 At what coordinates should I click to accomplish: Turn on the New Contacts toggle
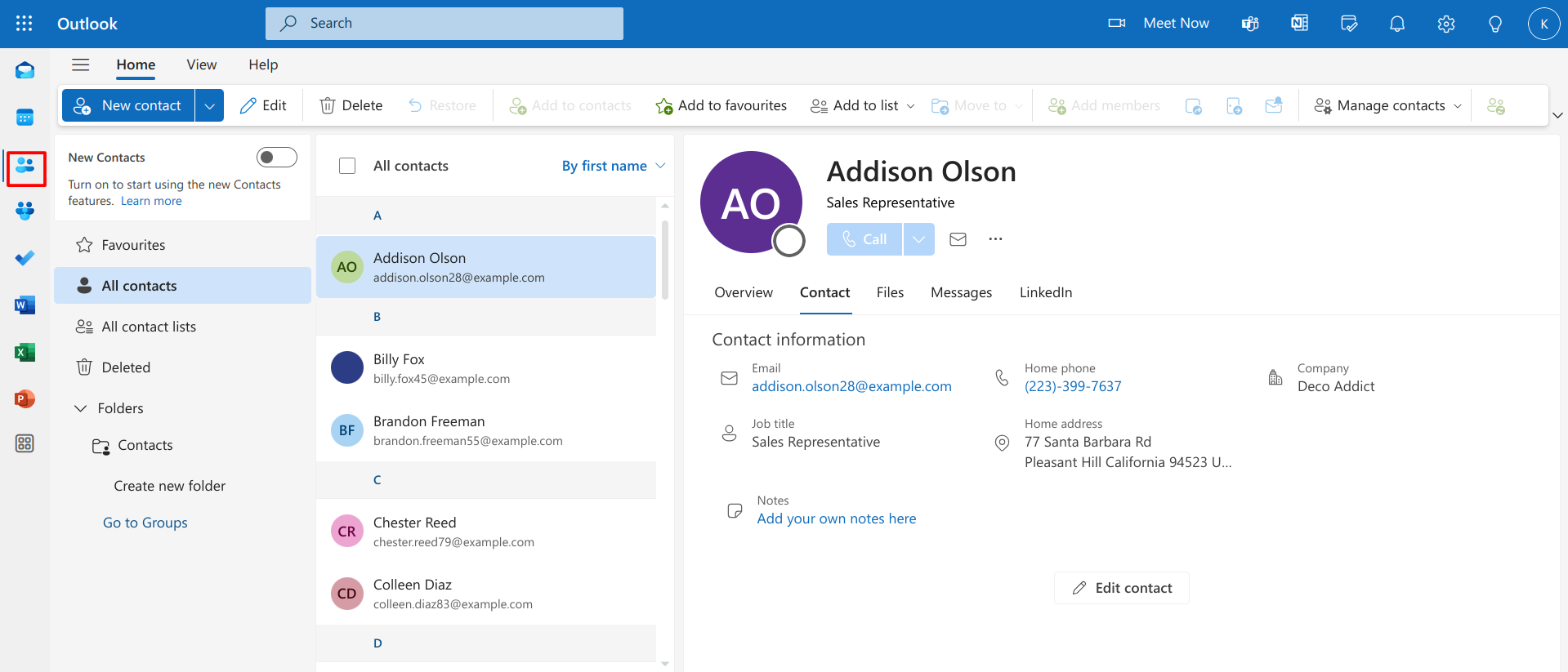[276, 157]
